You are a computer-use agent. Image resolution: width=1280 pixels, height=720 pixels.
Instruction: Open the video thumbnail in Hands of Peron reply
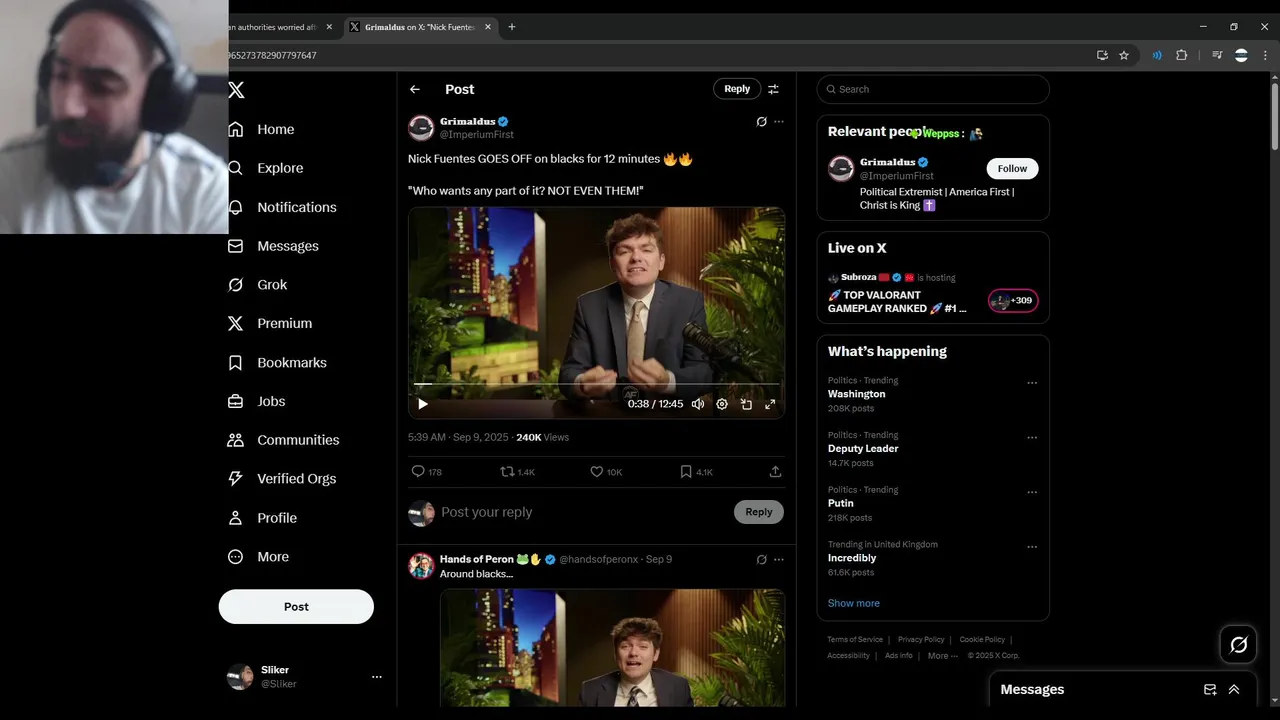point(612,648)
